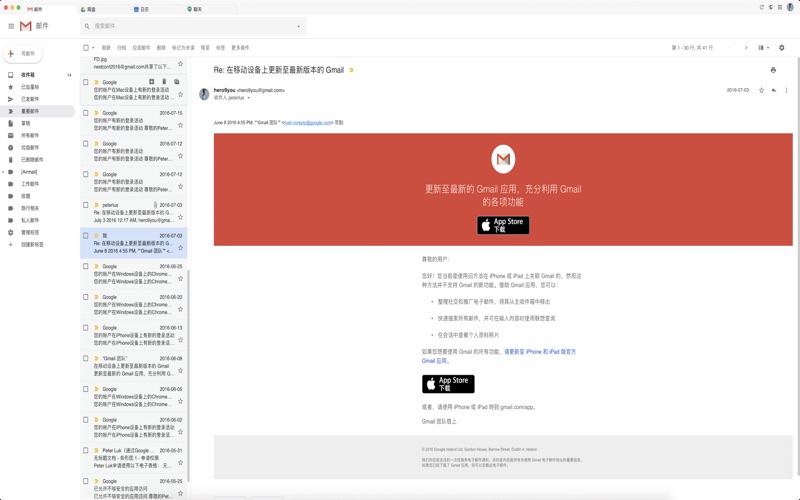800x500 pixels.
Task: Reply to the message with arrow icon
Action: point(774,90)
